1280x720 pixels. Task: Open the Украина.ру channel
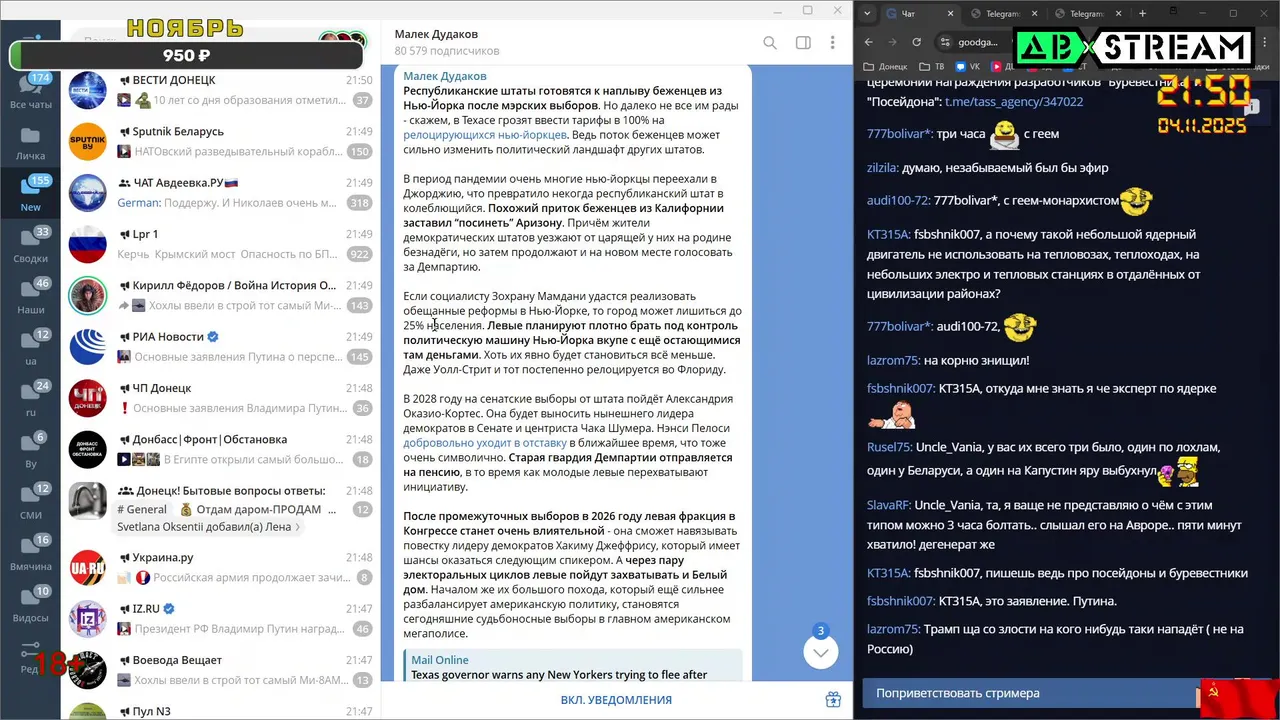(x=220, y=568)
